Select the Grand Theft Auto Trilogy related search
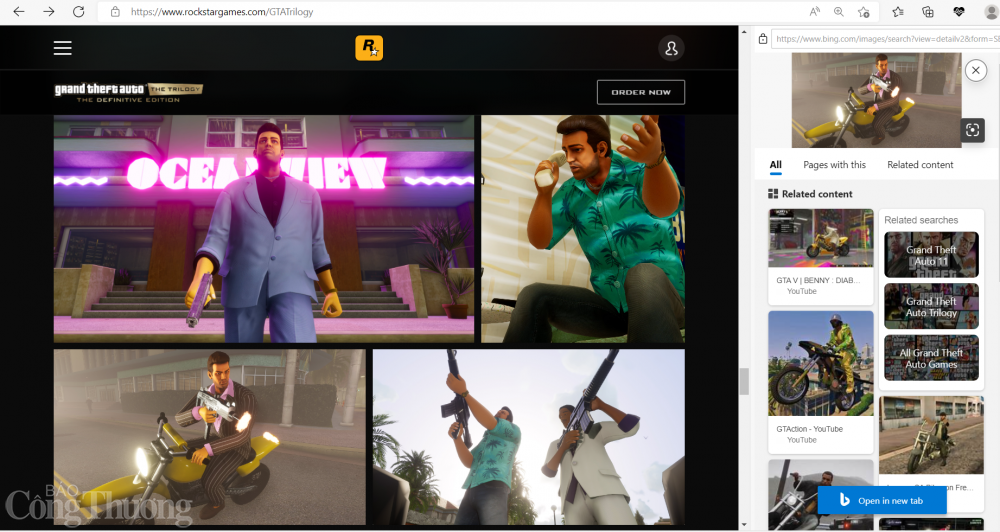Image resolution: width=1000 pixels, height=532 pixels. 931,307
